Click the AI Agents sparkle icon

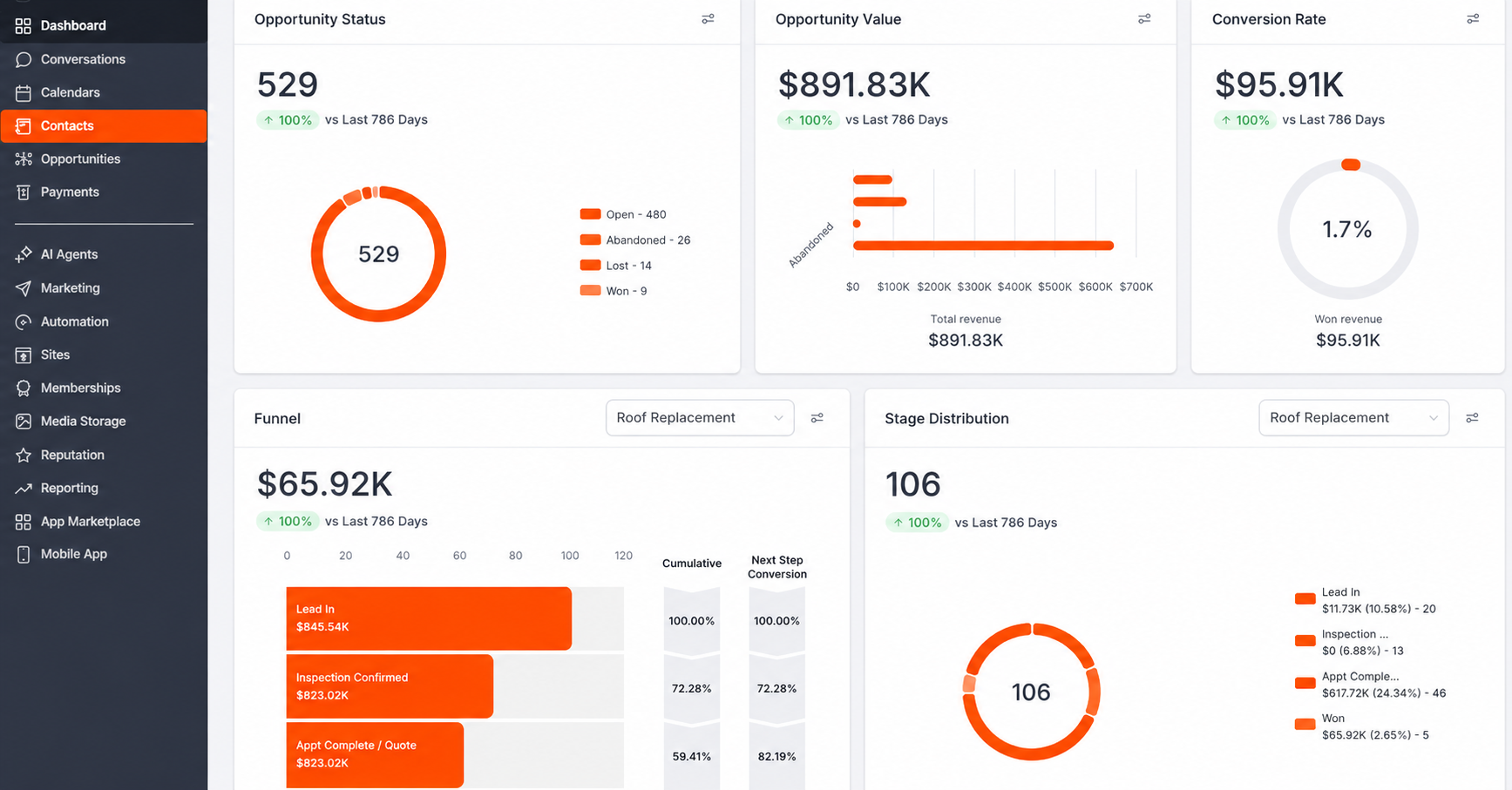pyautogui.click(x=24, y=254)
